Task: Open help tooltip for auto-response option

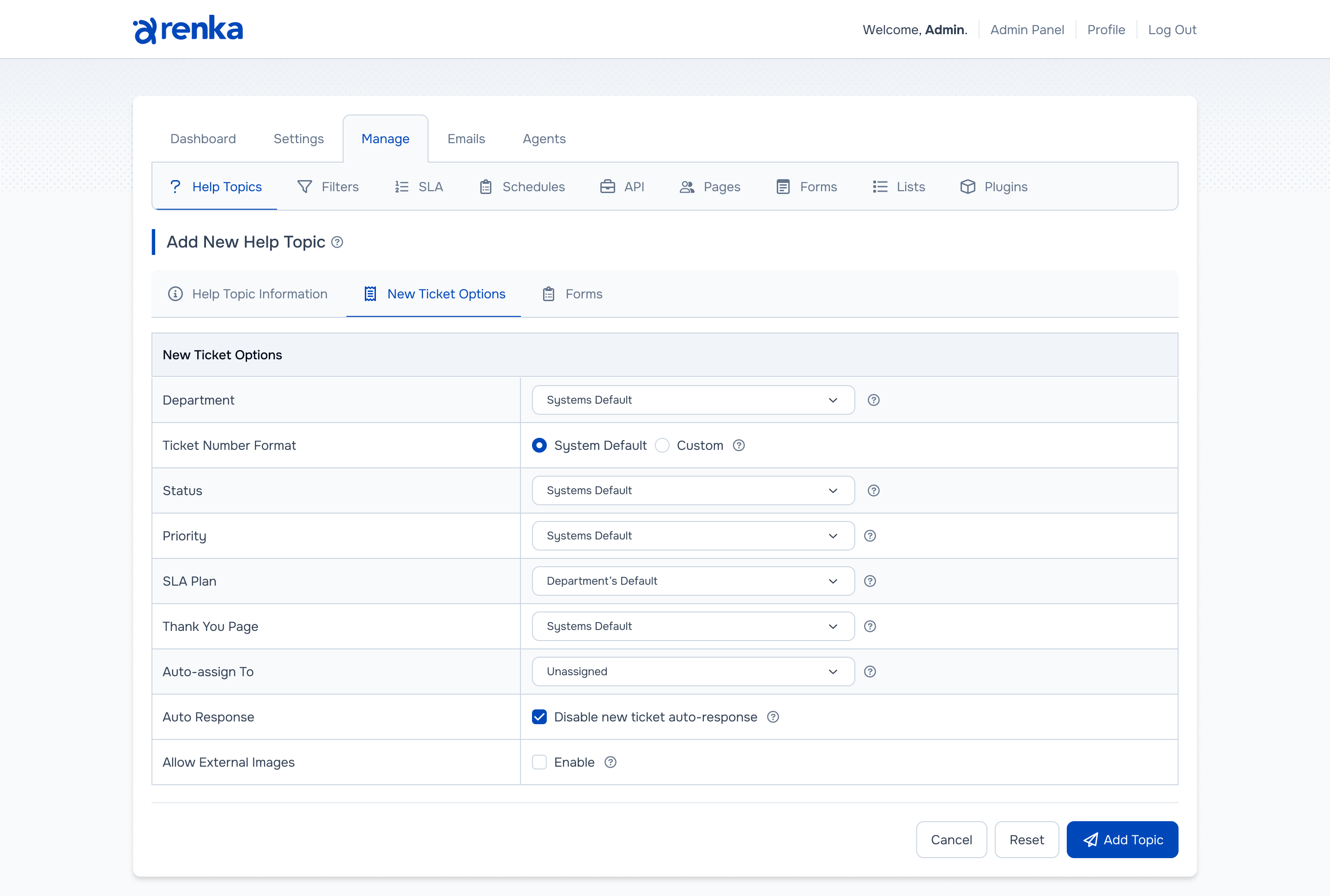Action: click(773, 717)
